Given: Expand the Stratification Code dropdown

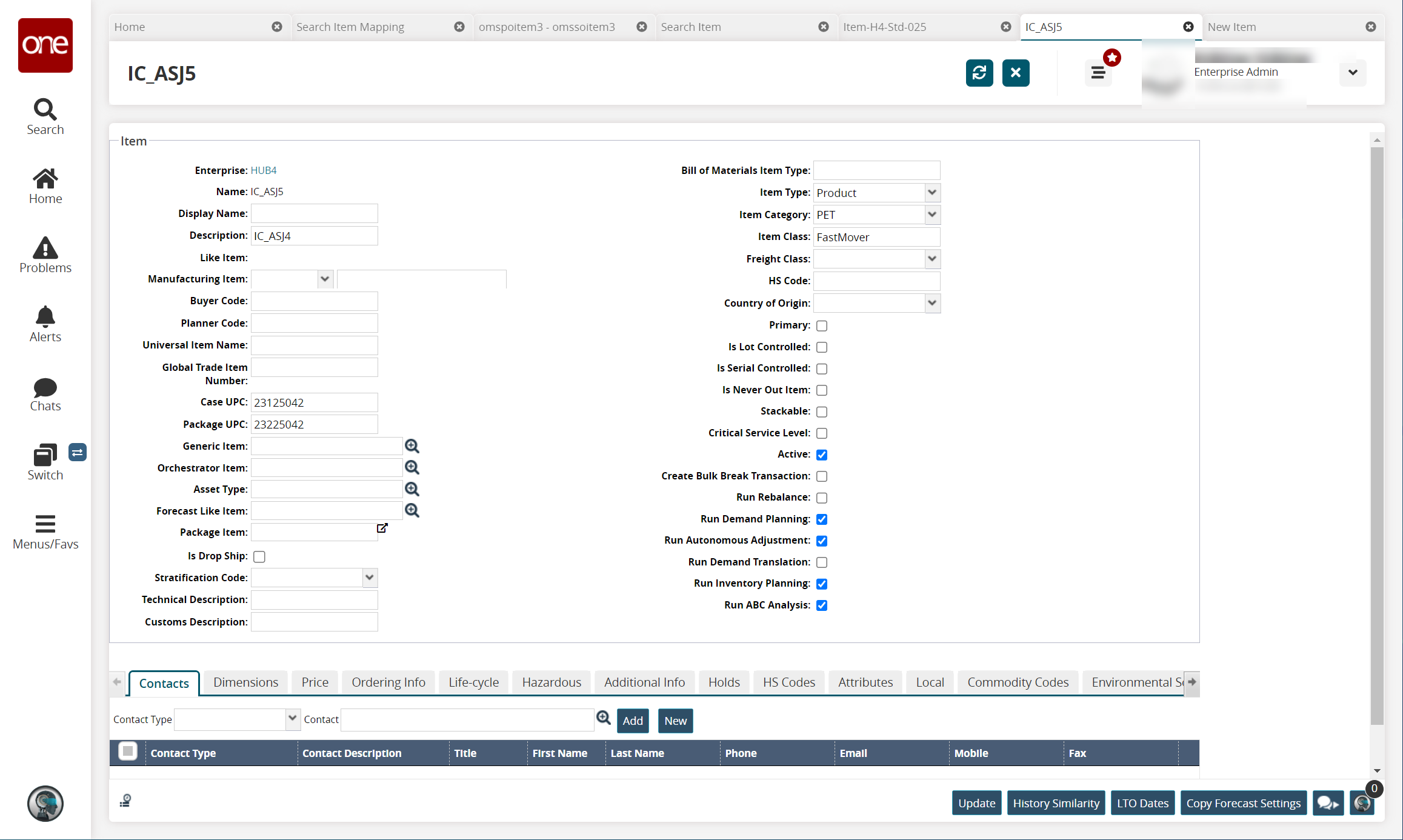Looking at the screenshot, I should pos(370,578).
